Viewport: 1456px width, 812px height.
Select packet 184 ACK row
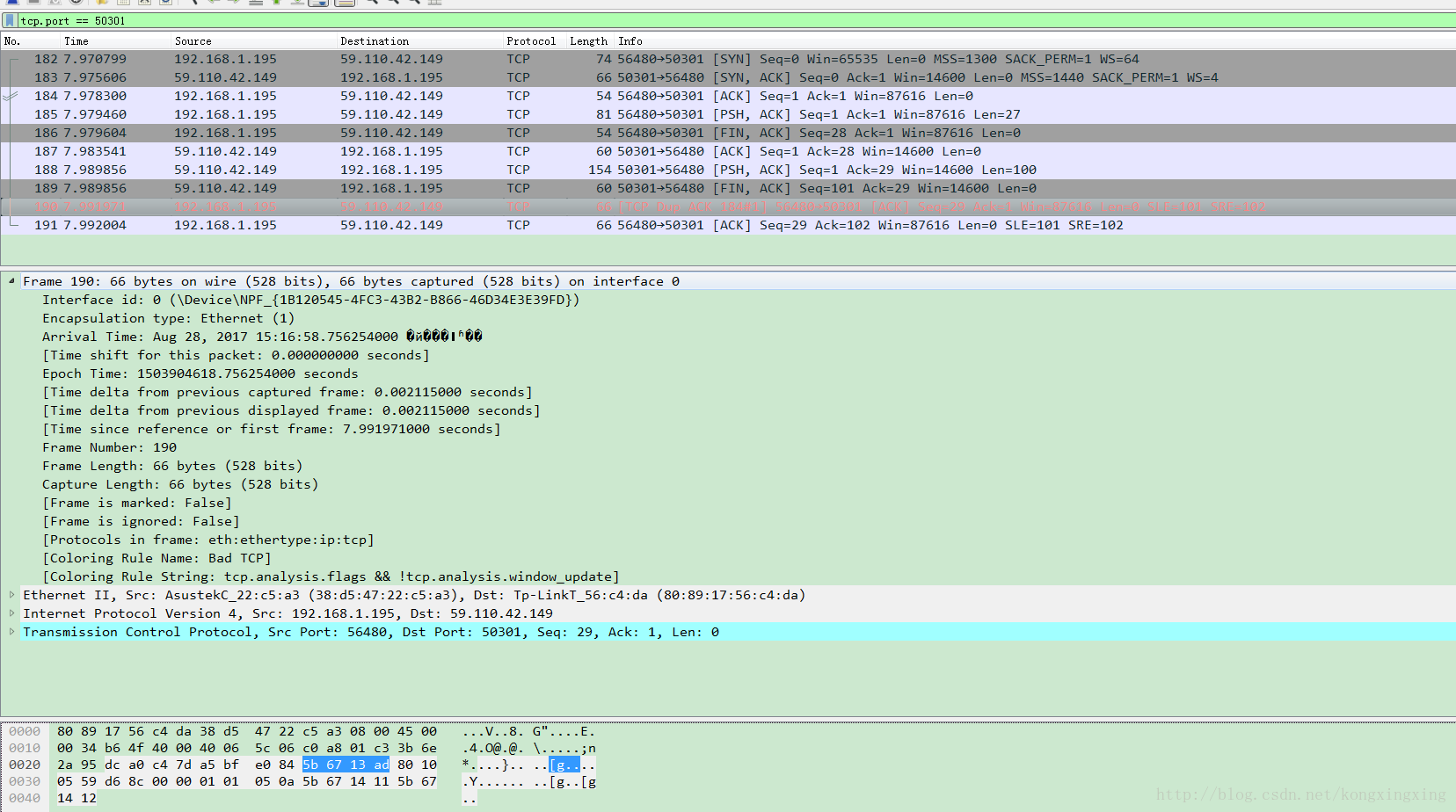(x=728, y=96)
